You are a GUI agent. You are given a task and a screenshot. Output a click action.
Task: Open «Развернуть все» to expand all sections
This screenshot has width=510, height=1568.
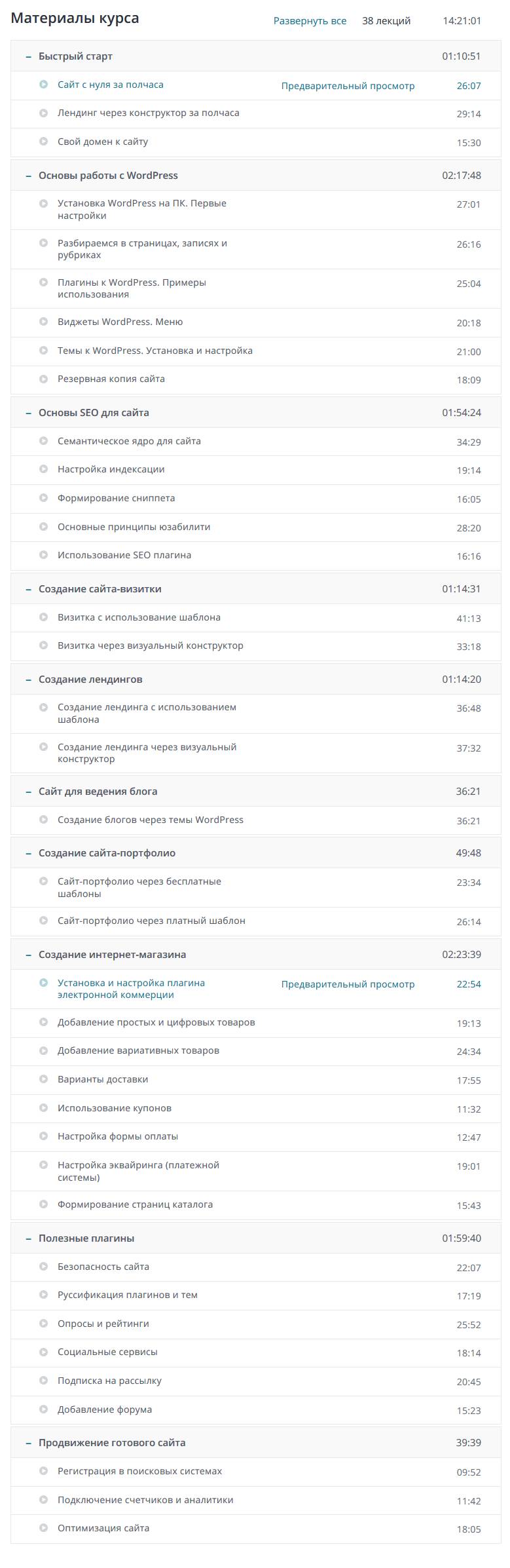pyautogui.click(x=308, y=21)
